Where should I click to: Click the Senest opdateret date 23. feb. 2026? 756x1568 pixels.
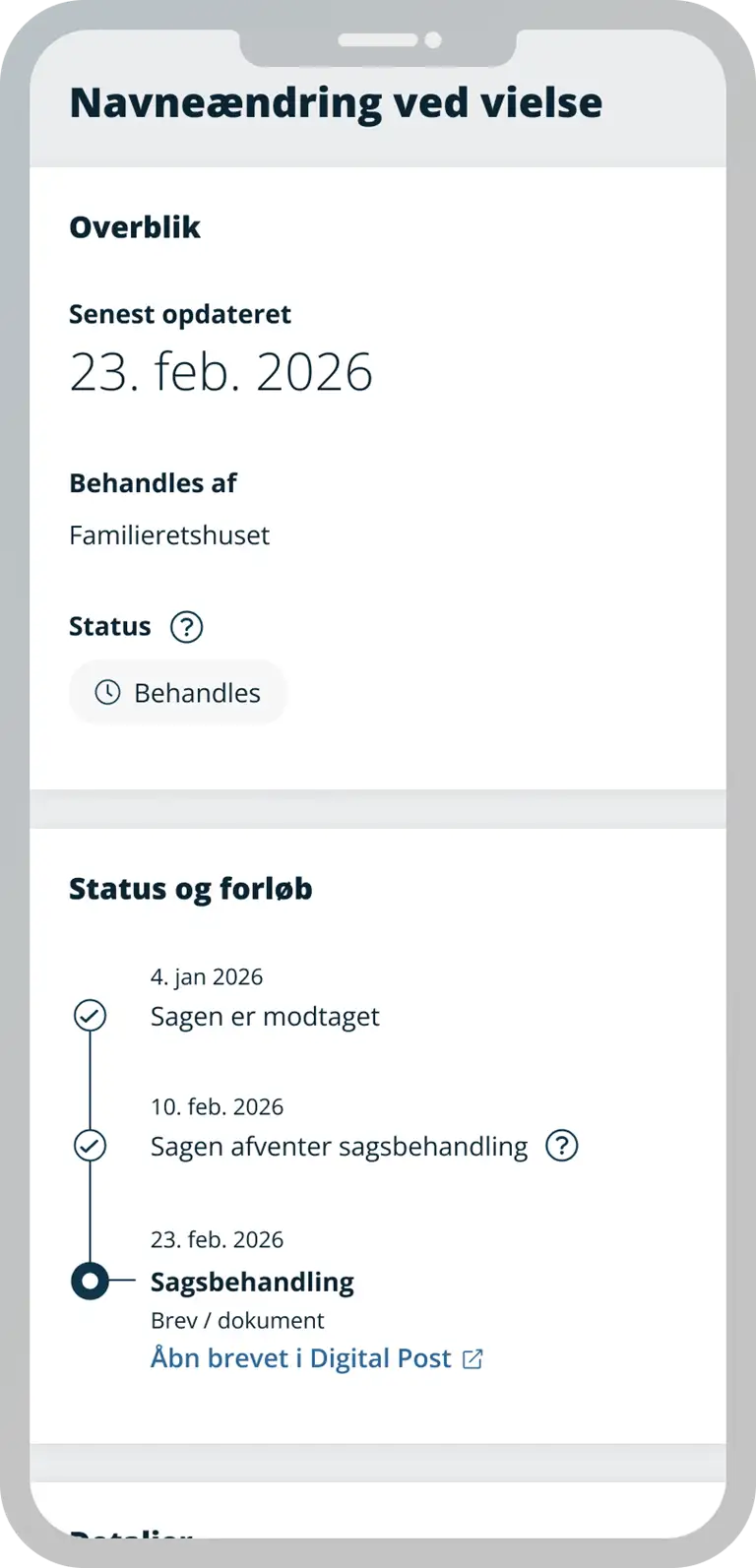[x=221, y=372]
